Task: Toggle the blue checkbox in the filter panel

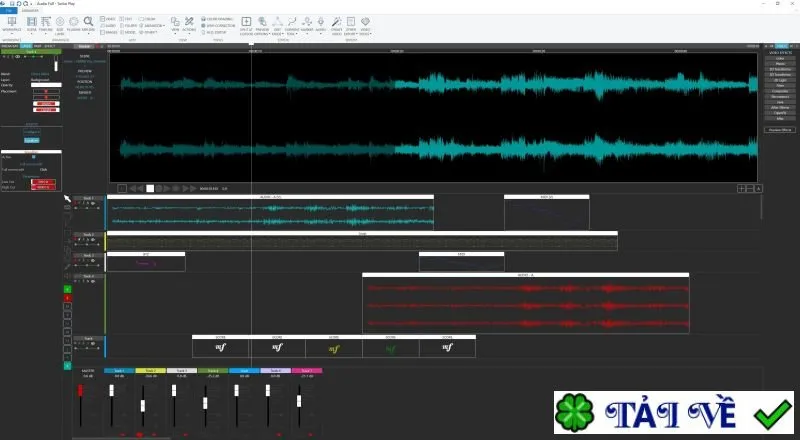Action: tap(34, 157)
